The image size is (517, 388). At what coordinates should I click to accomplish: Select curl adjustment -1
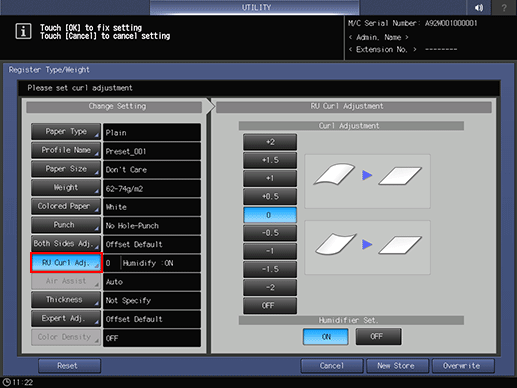pyautogui.click(x=270, y=251)
